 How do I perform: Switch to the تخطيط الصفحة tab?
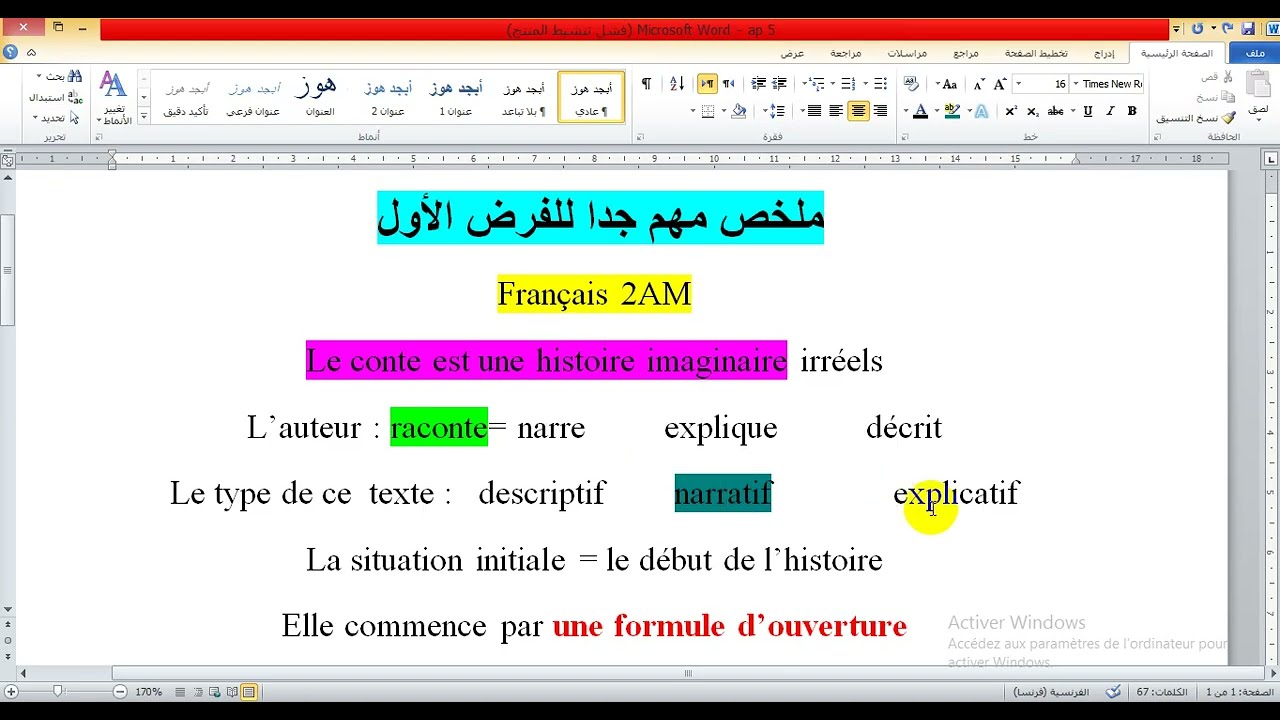[x=1036, y=53]
